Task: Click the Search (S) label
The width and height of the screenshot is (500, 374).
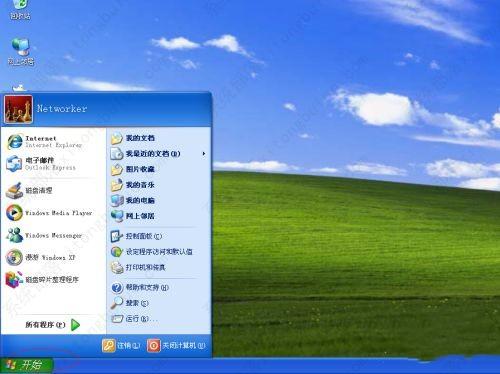Action: 137,303
